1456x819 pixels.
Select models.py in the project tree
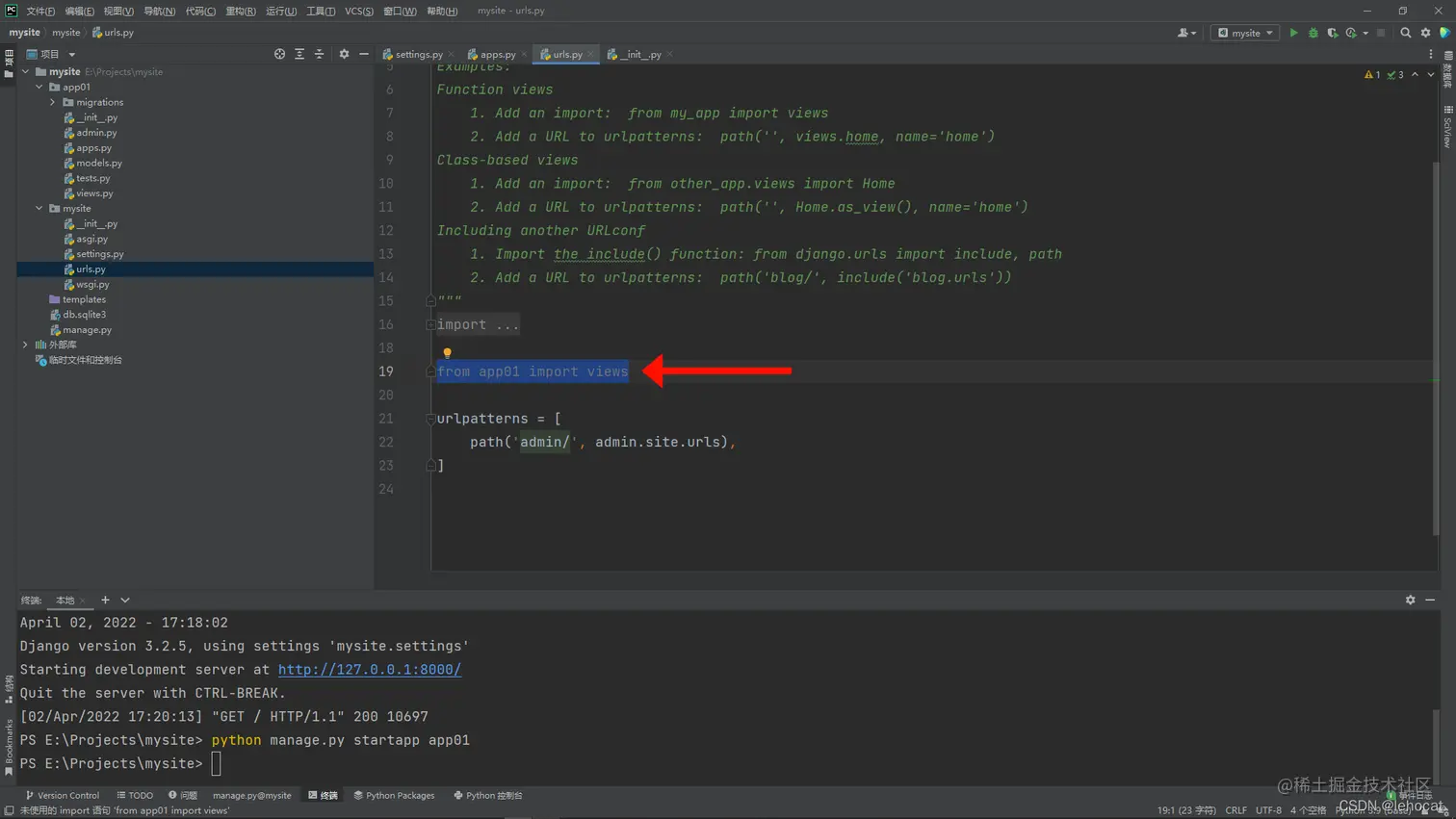click(99, 163)
